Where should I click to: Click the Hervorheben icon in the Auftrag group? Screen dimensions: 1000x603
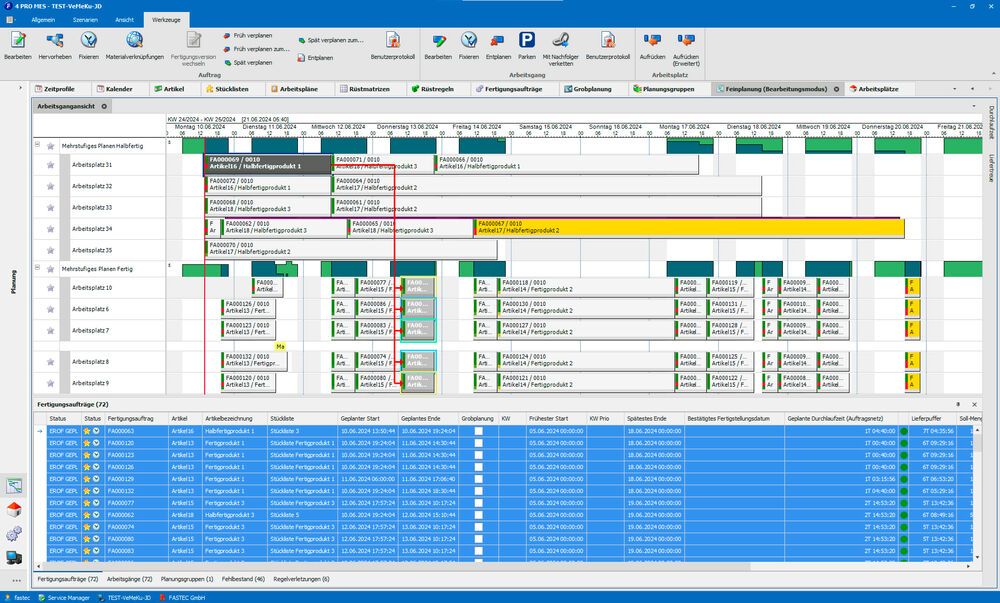coord(54,40)
